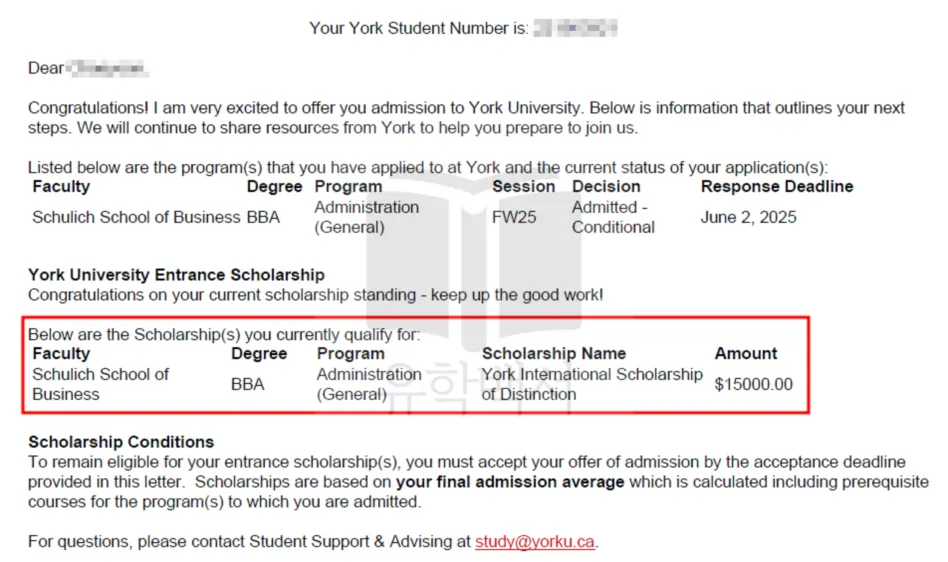Image resolution: width=948 pixels, height=562 pixels.
Task: Select the FW25 session value
Action: coord(514,217)
